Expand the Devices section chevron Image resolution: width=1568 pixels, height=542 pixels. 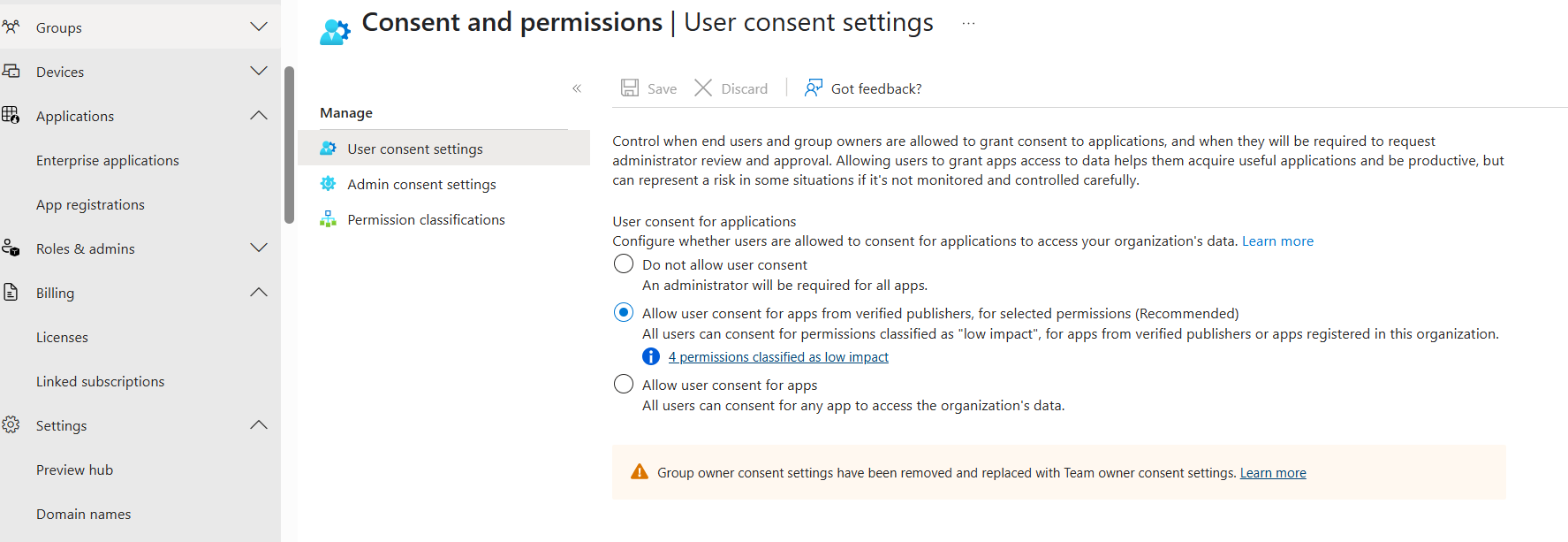pos(259,72)
